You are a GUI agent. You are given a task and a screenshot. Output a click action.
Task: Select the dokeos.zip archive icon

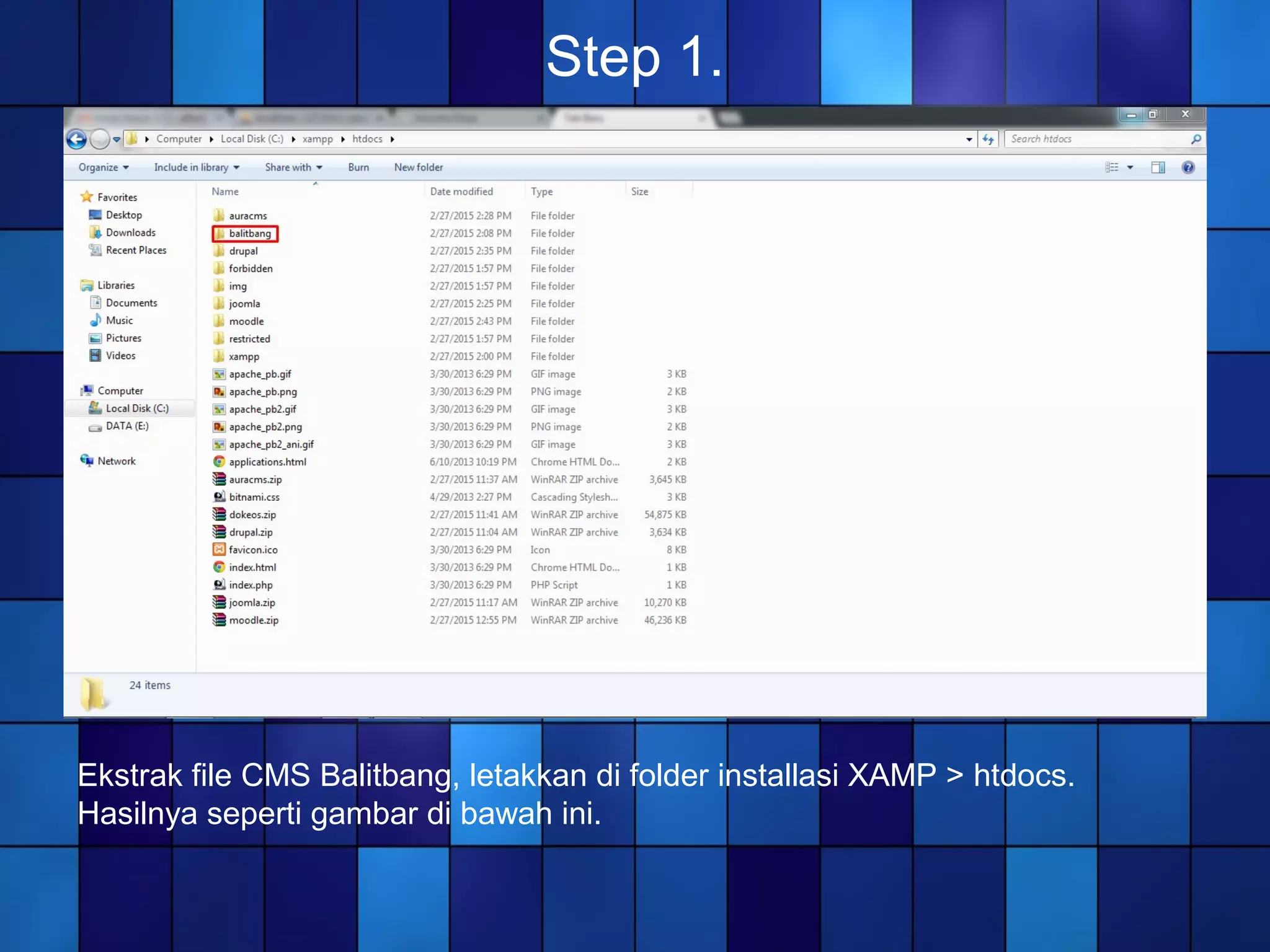click(x=219, y=514)
